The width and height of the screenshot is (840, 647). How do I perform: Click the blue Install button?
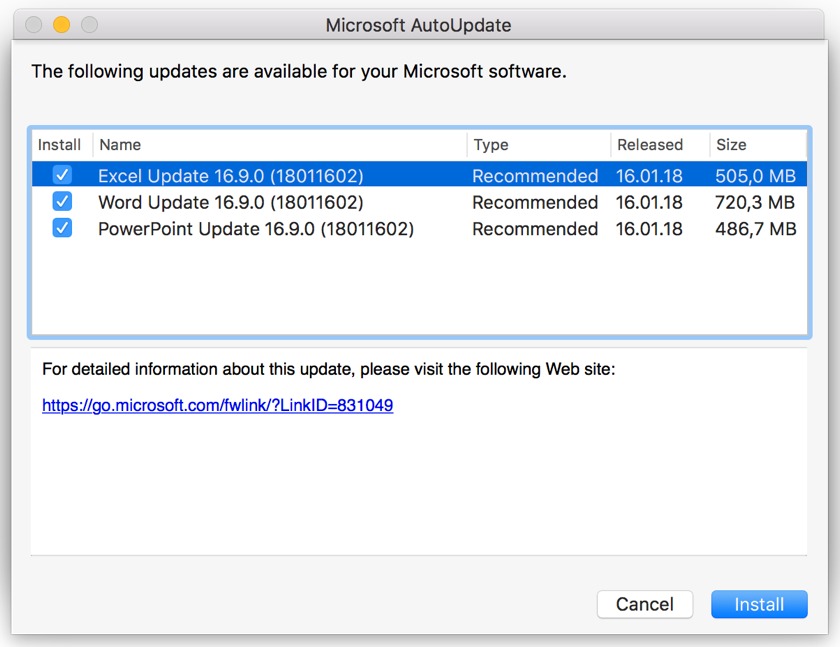coord(759,604)
